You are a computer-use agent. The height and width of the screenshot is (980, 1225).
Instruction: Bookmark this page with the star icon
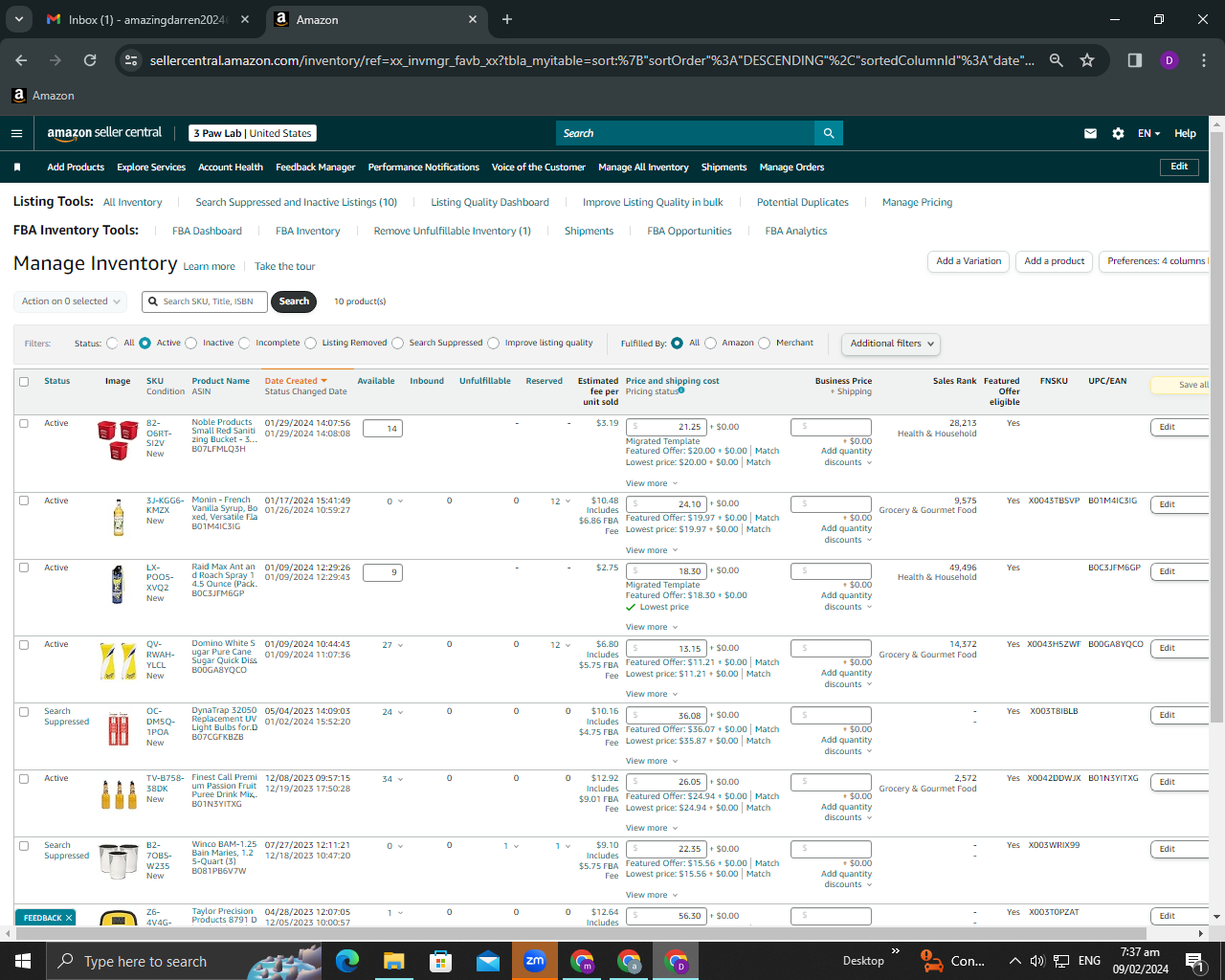point(1087,60)
